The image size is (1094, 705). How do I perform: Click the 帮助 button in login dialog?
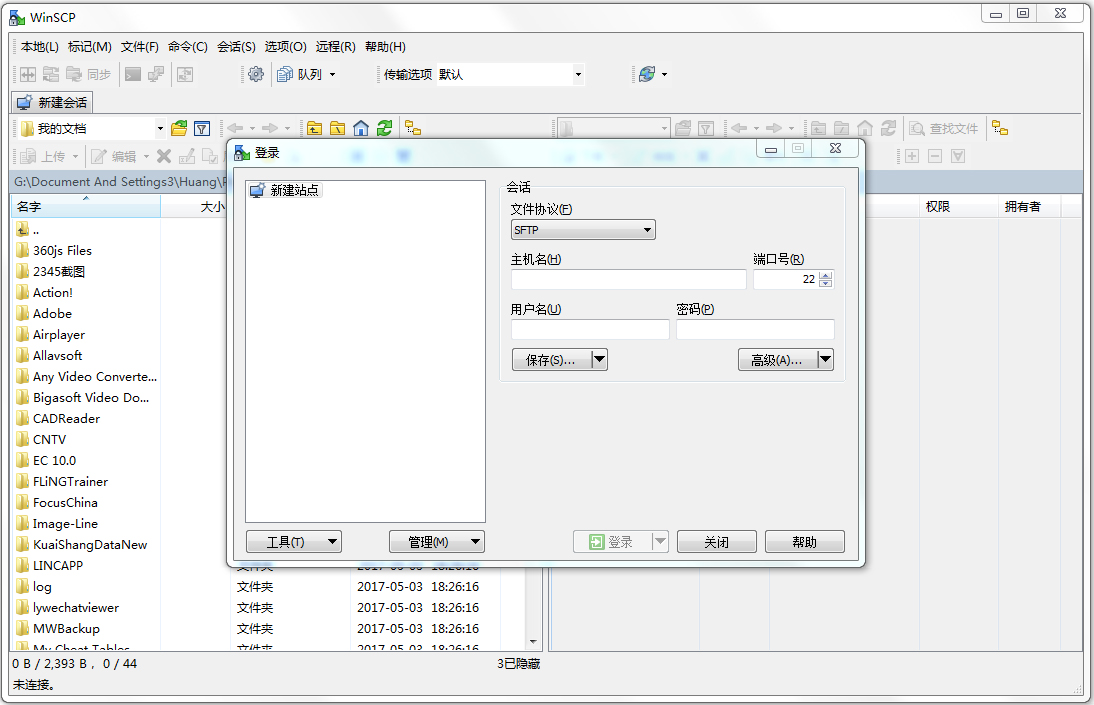tap(804, 542)
